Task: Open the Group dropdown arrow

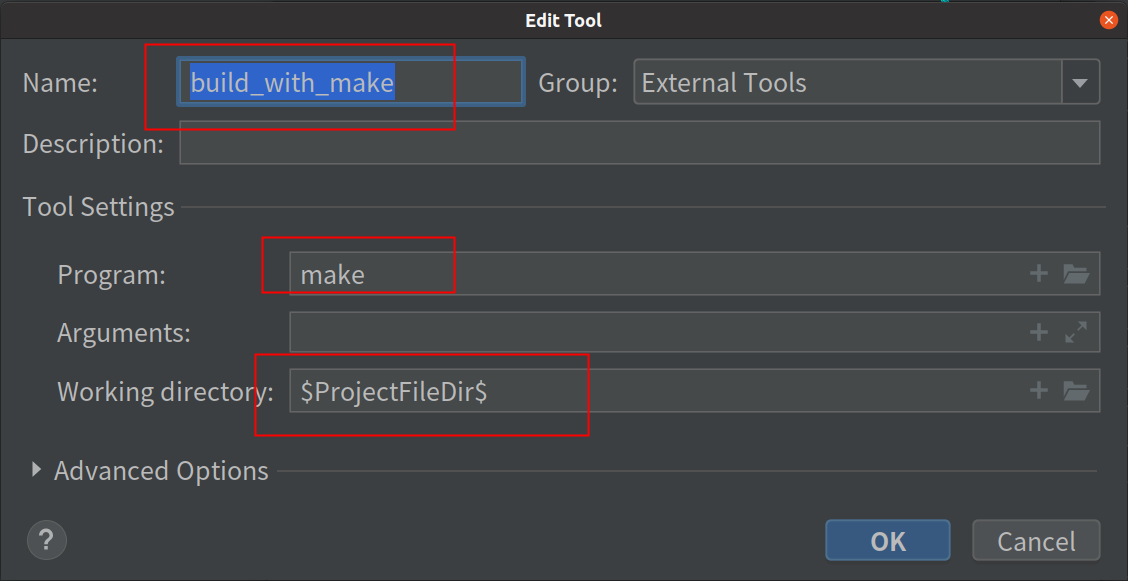Action: coord(1080,83)
